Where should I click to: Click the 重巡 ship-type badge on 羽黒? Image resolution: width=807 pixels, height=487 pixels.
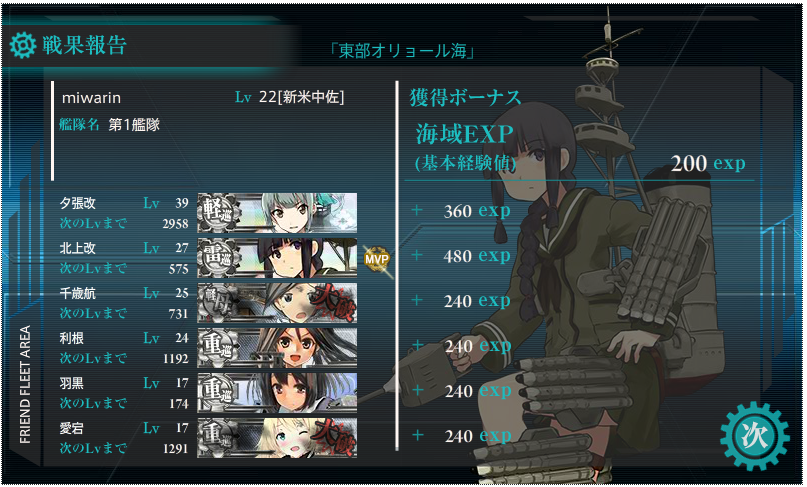(x=219, y=393)
